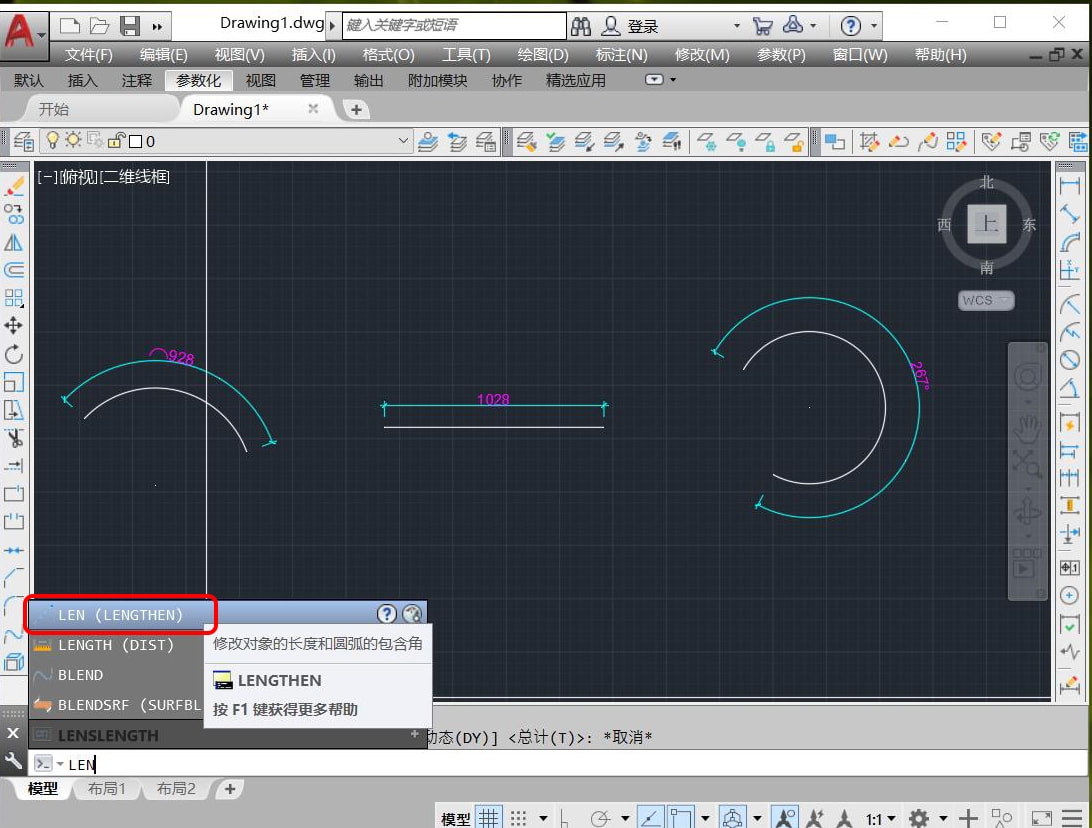Toggle snap mode dots in status bar
1092x828 pixels.
(x=518, y=818)
